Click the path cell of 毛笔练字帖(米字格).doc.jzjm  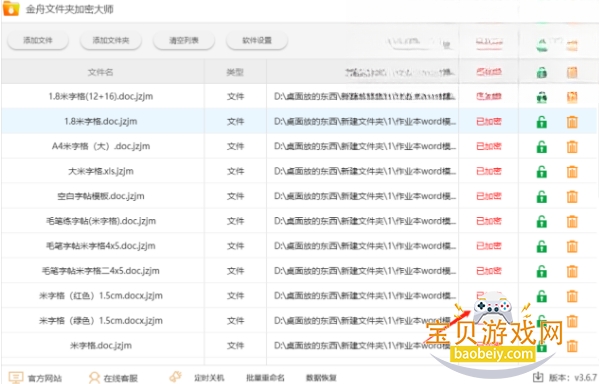pyautogui.click(x=365, y=221)
